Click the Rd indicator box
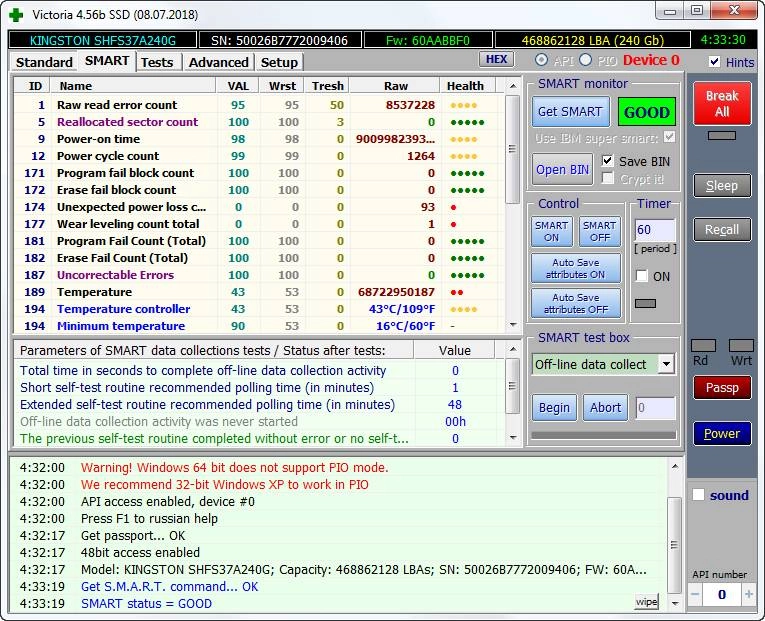Viewport: 765px width, 621px height. click(703, 346)
